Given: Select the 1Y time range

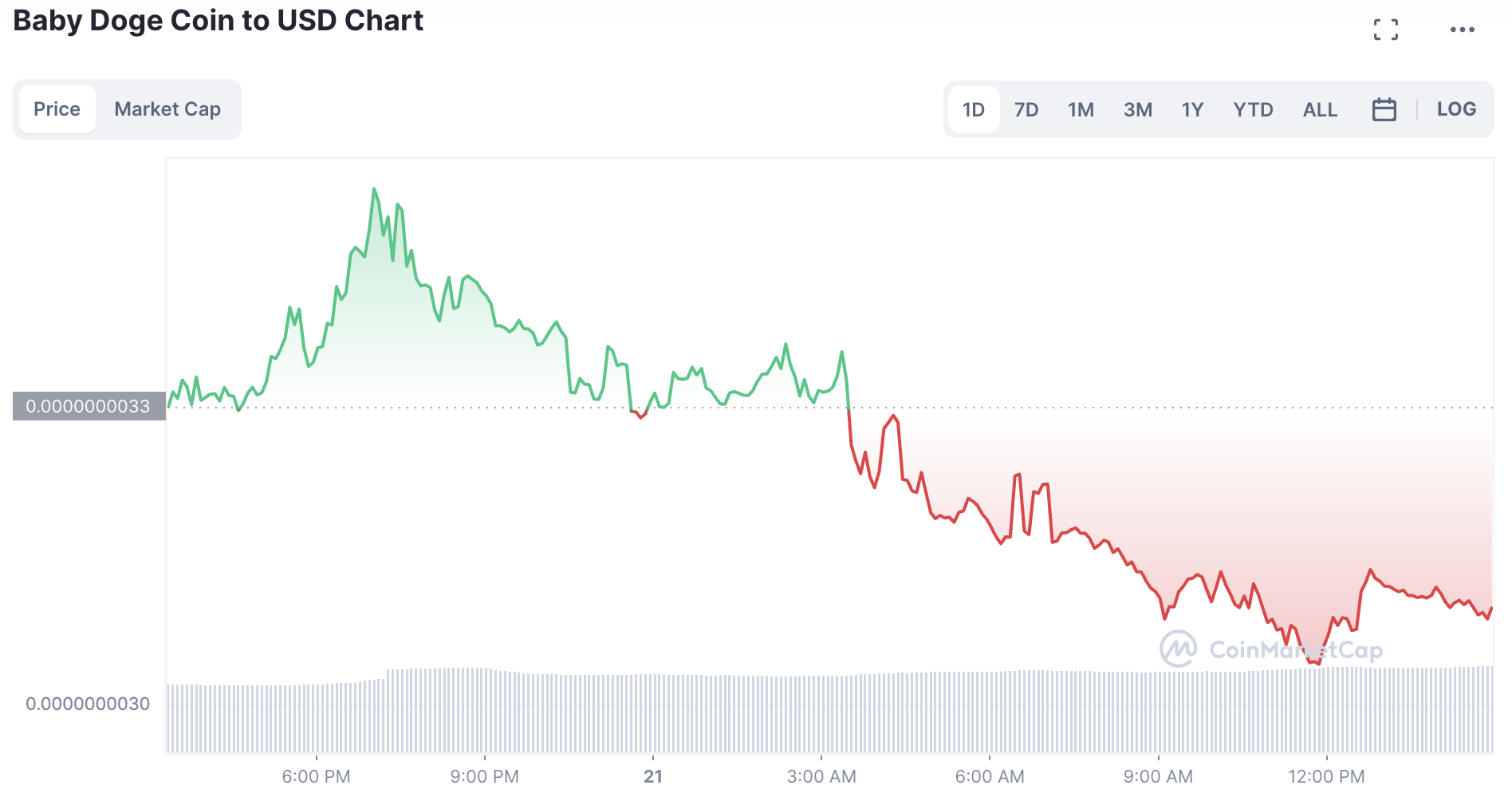Looking at the screenshot, I should coord(1192,109).
